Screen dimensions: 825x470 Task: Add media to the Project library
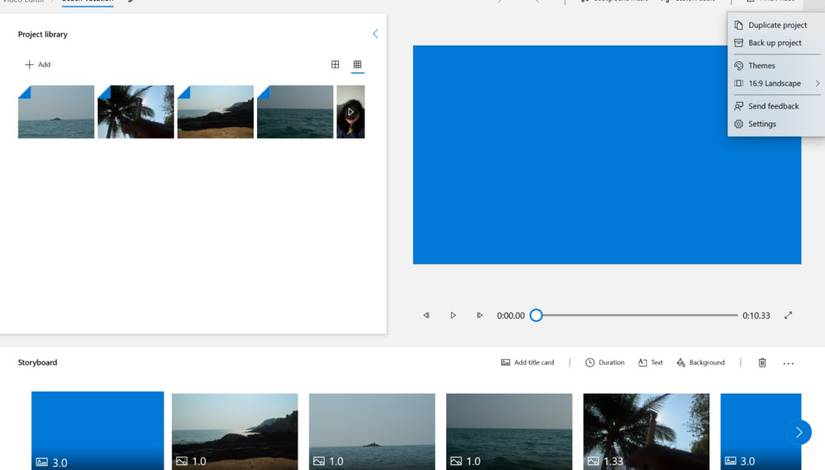pos(38,64)
